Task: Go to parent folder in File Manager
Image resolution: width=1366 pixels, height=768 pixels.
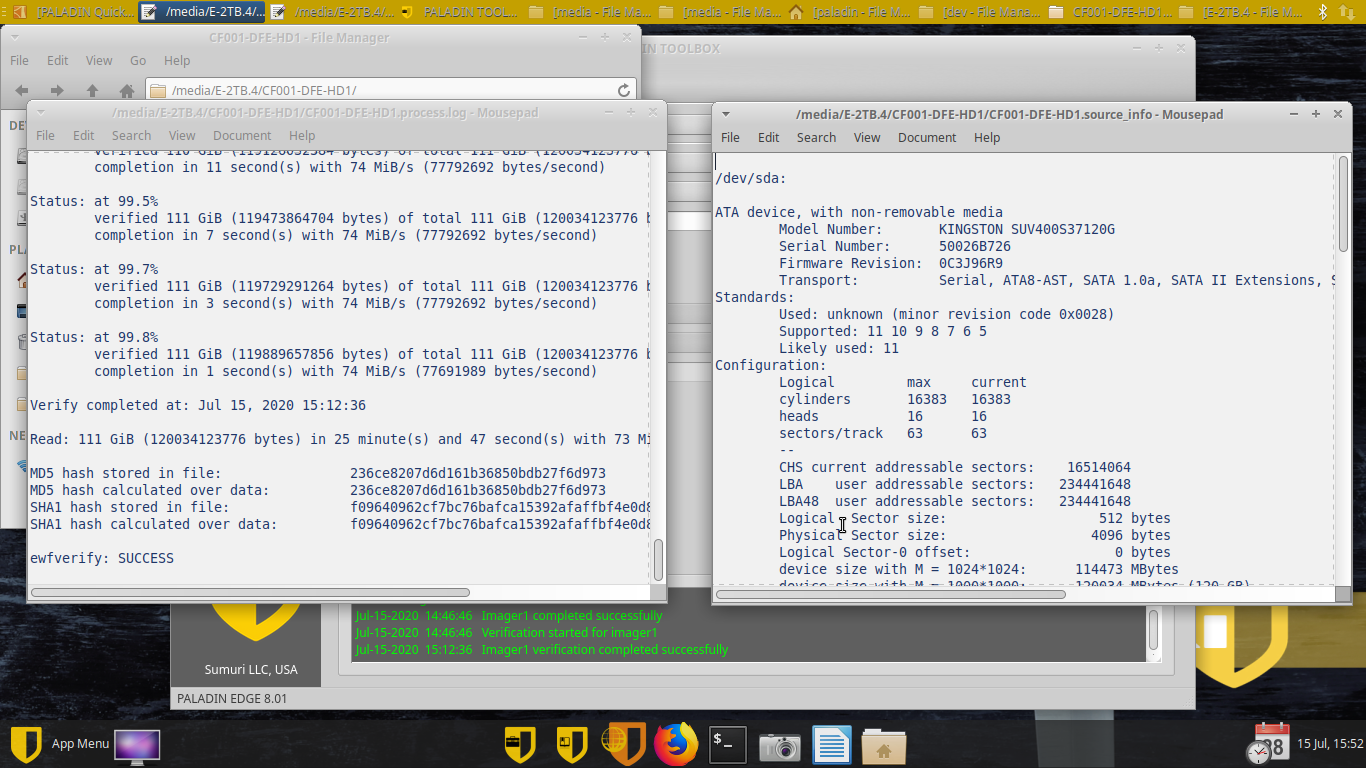Action: [92, 90]
